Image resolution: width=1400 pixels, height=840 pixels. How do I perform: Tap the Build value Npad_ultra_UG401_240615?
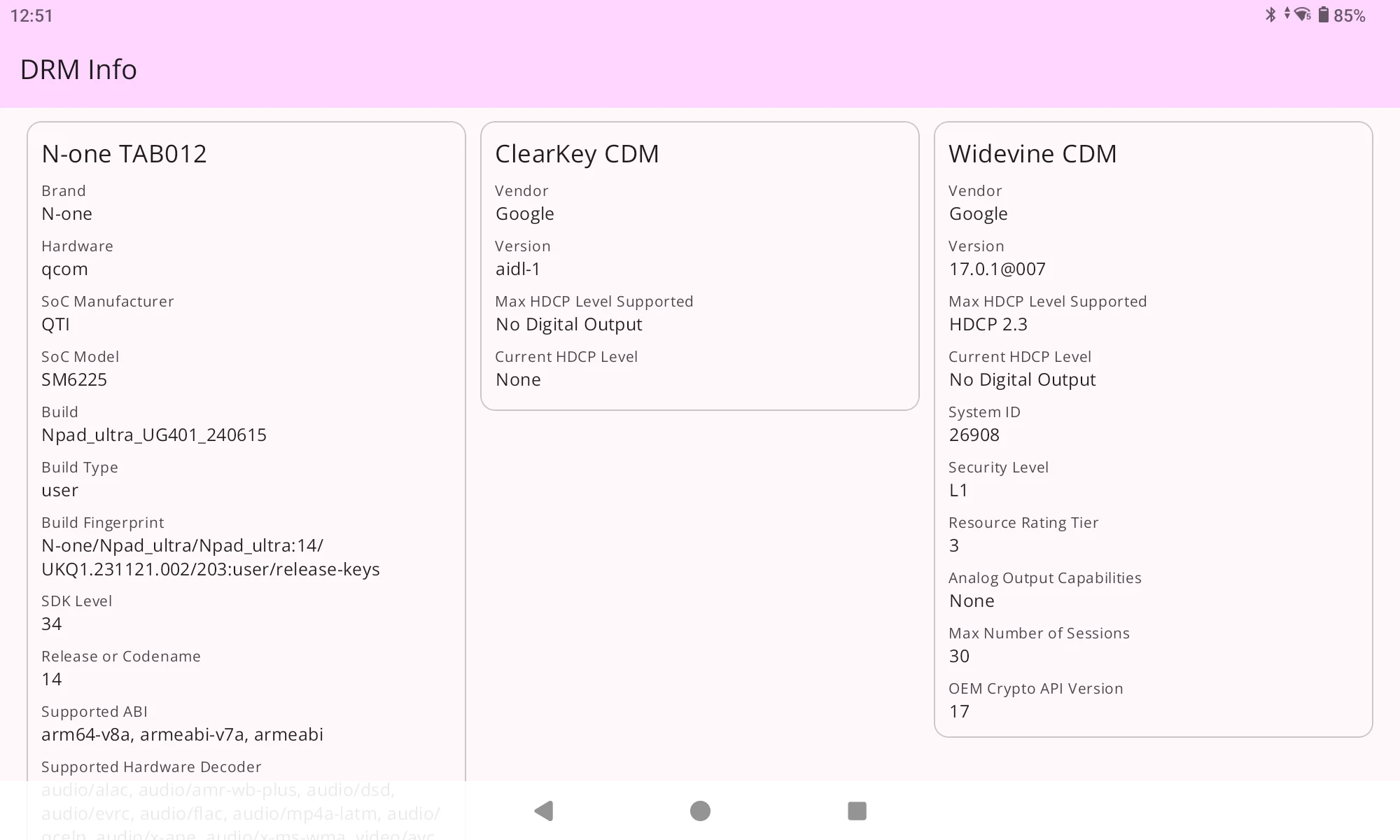pyautogui.click(x=154, y=435)
